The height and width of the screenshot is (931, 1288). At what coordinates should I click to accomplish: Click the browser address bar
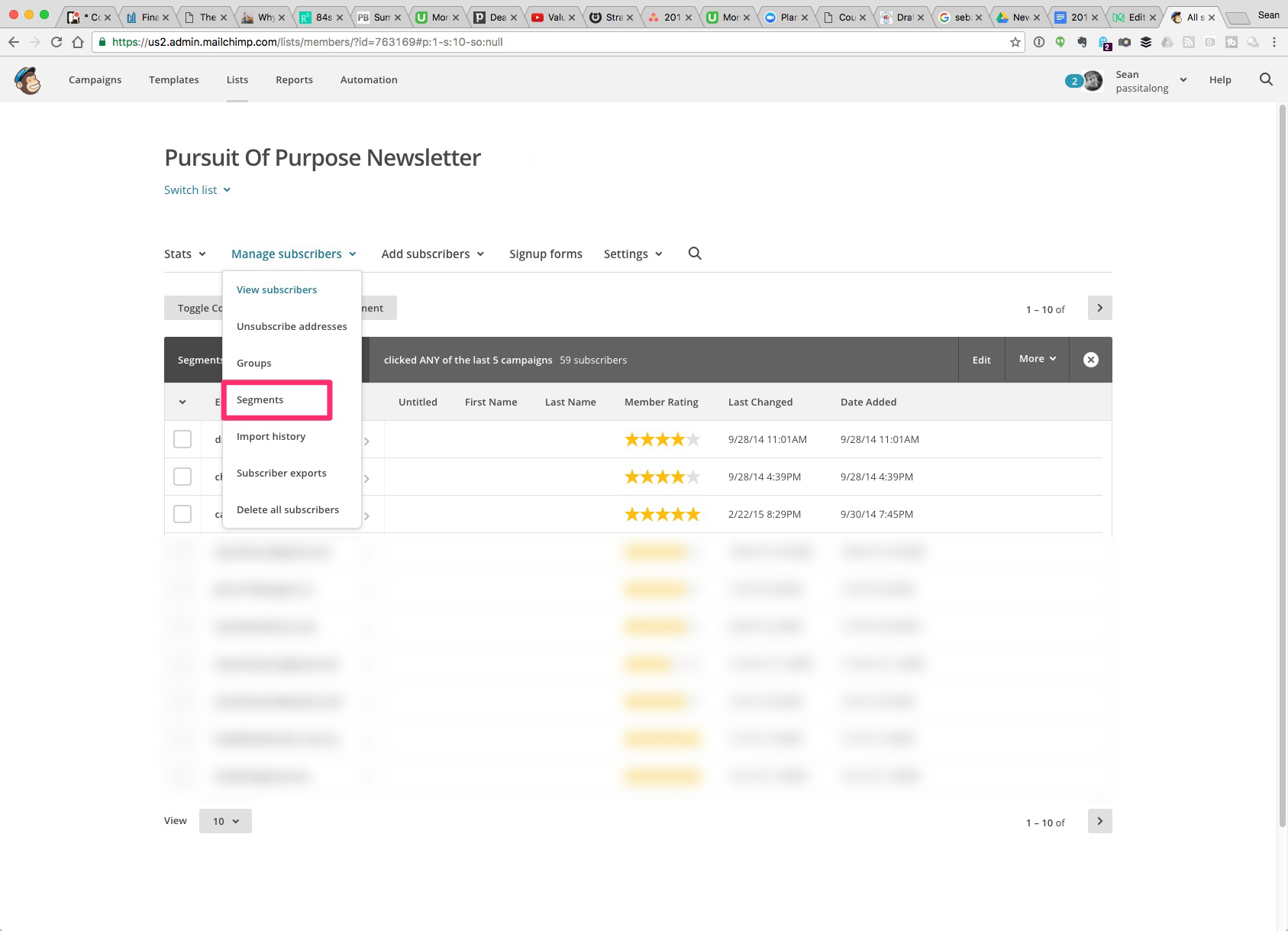(x=557, y=42)
